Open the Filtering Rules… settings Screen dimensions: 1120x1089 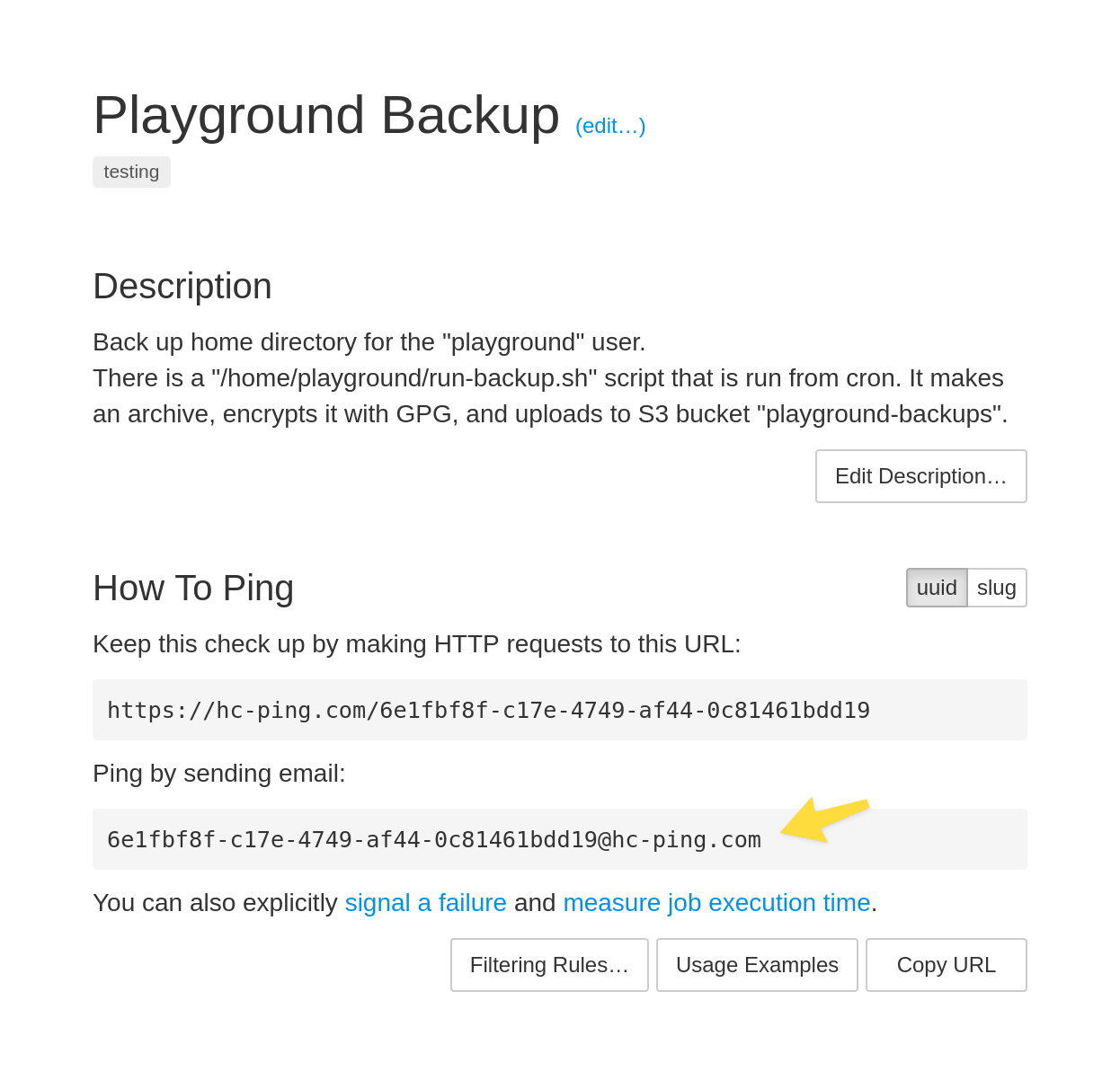(x=549, y=964)
